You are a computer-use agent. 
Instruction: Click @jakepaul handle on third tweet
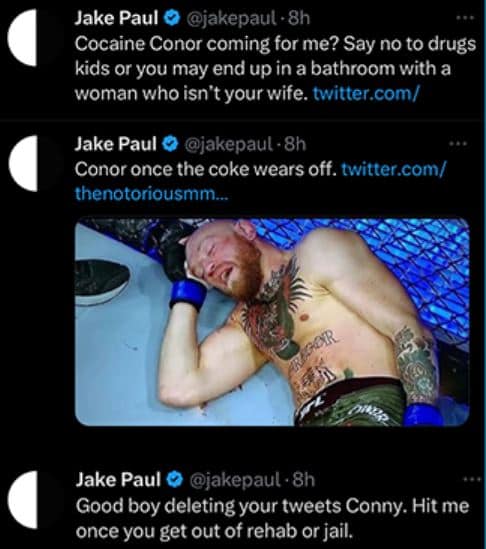(x=234, y=480)
